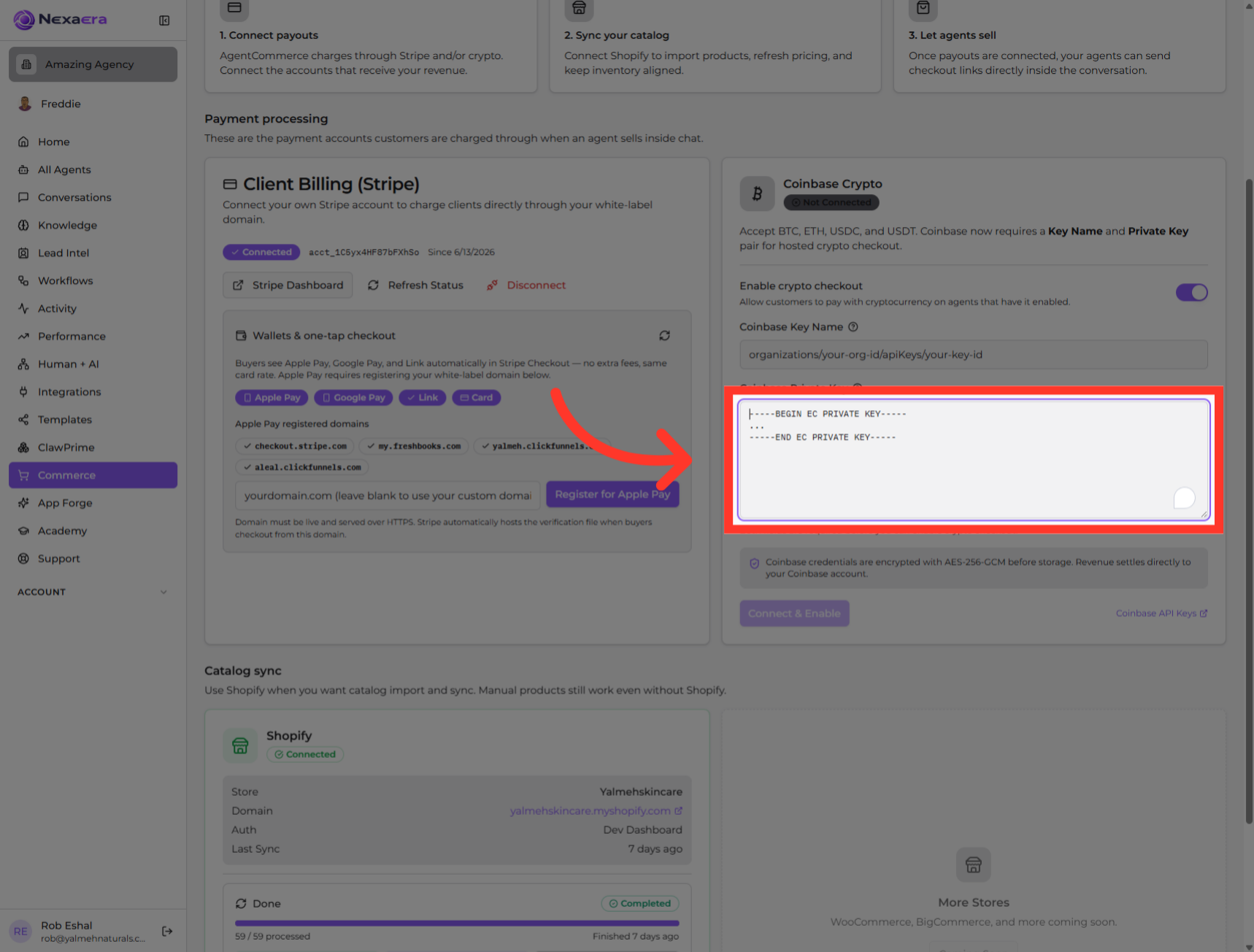Click Register for Apple Pay button
Viewport: 1254px width, 952px height.
click(x=612, y=494)
